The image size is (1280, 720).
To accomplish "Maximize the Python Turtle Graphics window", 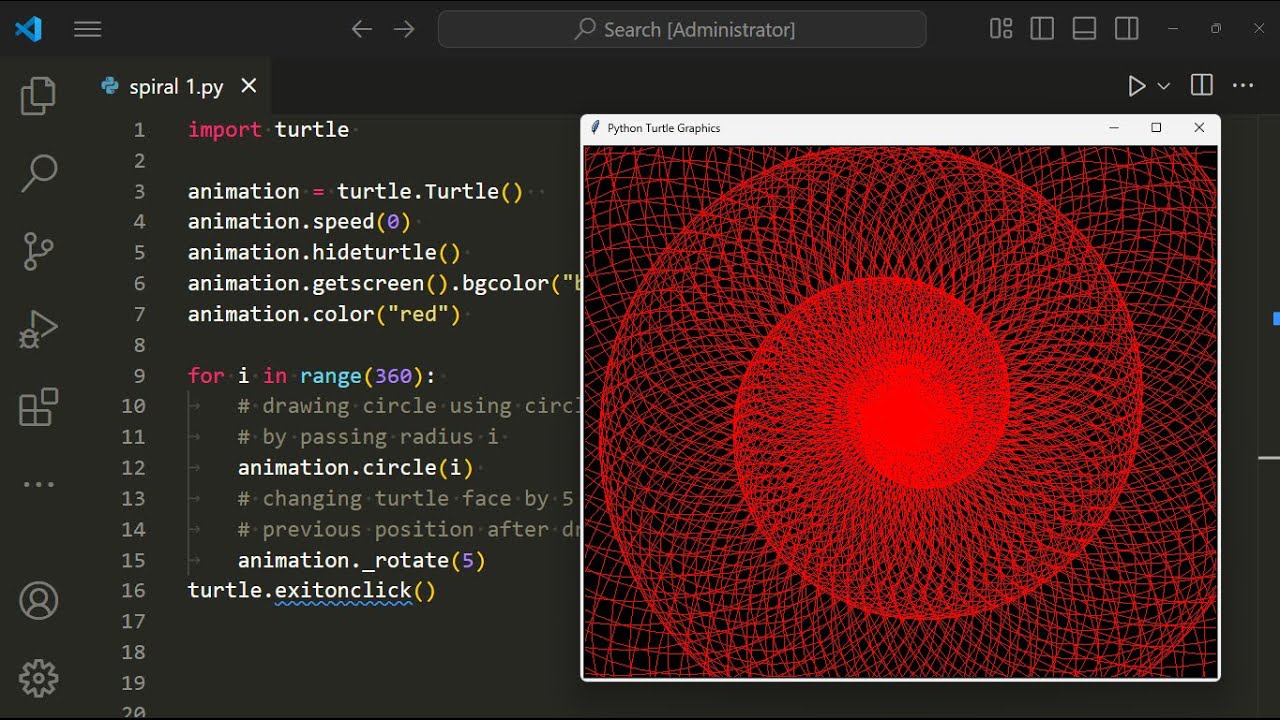I will (x=1156, y=128).
